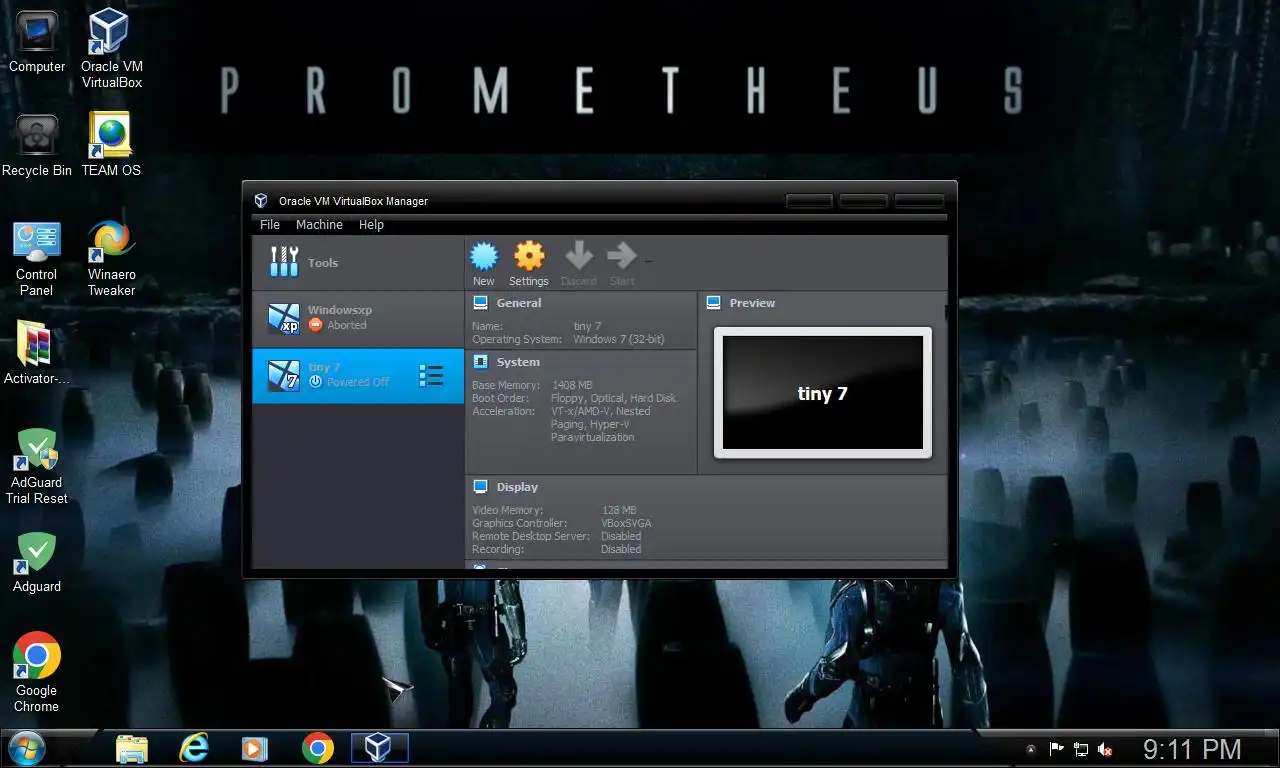Click the '1408 MB' base memory value

pos(572,385)
